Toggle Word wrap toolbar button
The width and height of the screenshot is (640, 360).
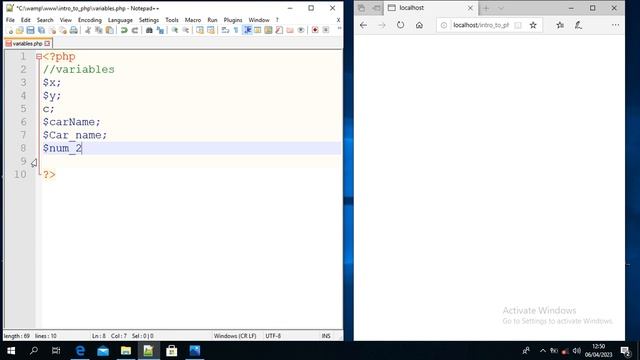coord(225,30)
